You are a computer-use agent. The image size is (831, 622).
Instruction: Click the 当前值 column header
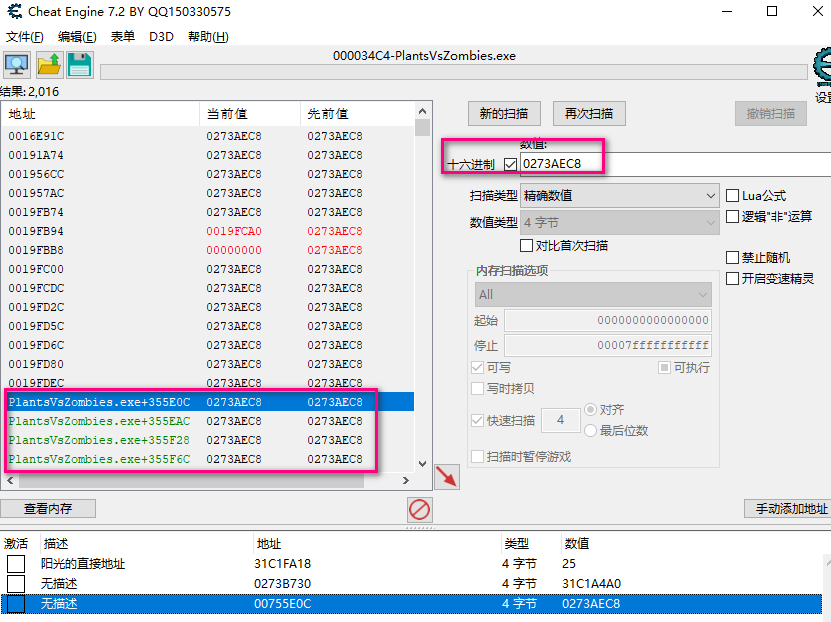tap(250, 114)
